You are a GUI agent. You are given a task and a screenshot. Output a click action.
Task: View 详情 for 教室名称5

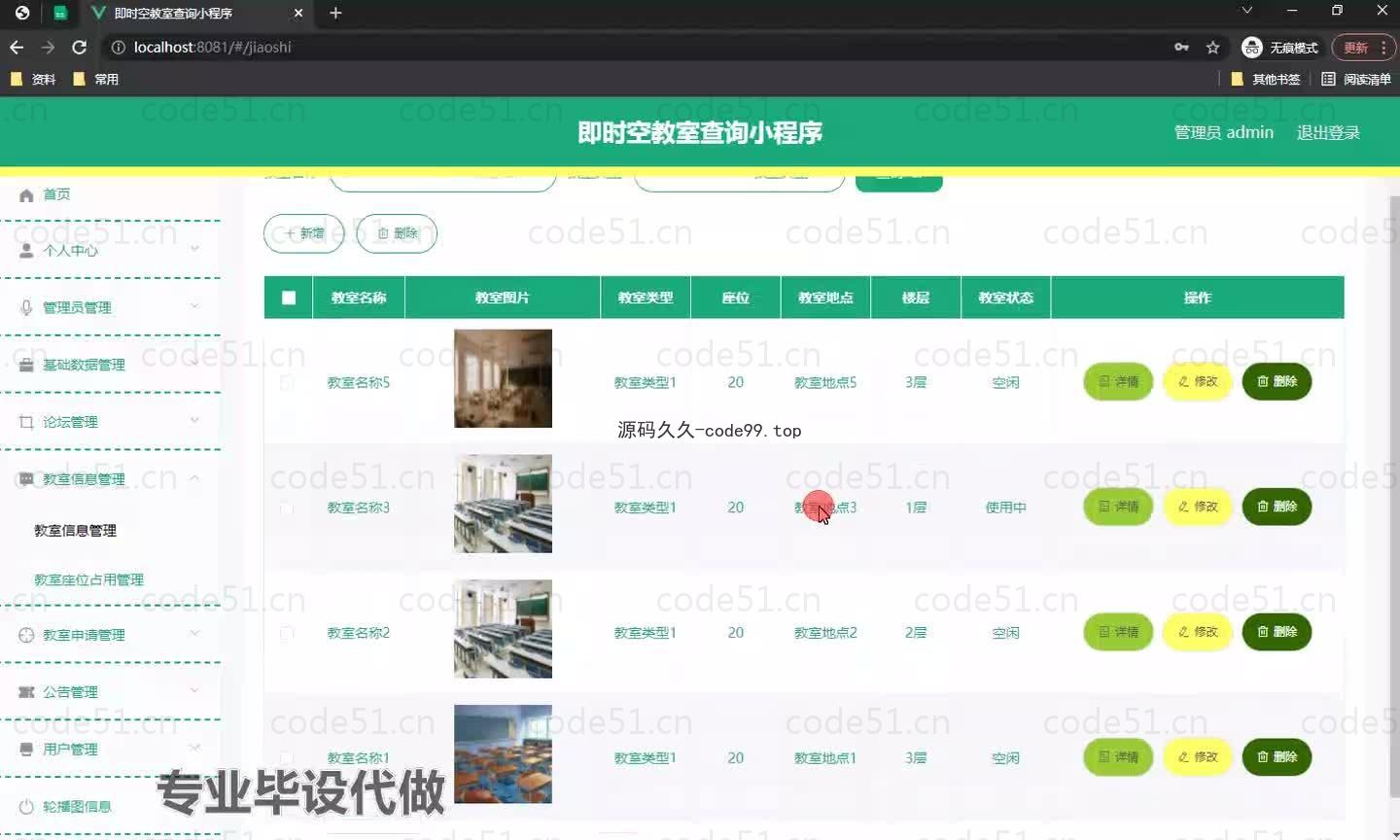pyautogui.click(x=1118, y=381)
